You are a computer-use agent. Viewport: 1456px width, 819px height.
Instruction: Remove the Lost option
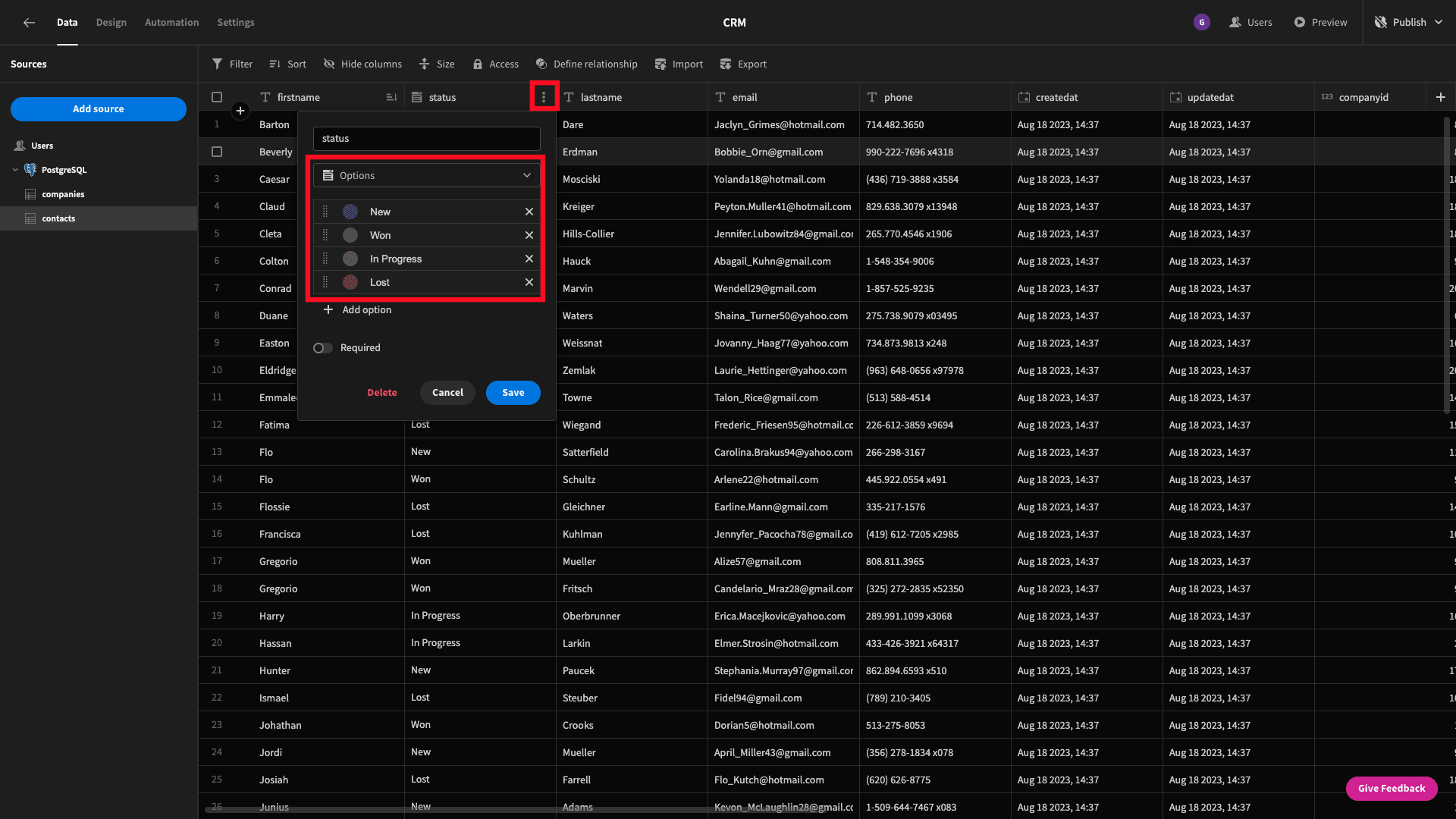(529, 282)
